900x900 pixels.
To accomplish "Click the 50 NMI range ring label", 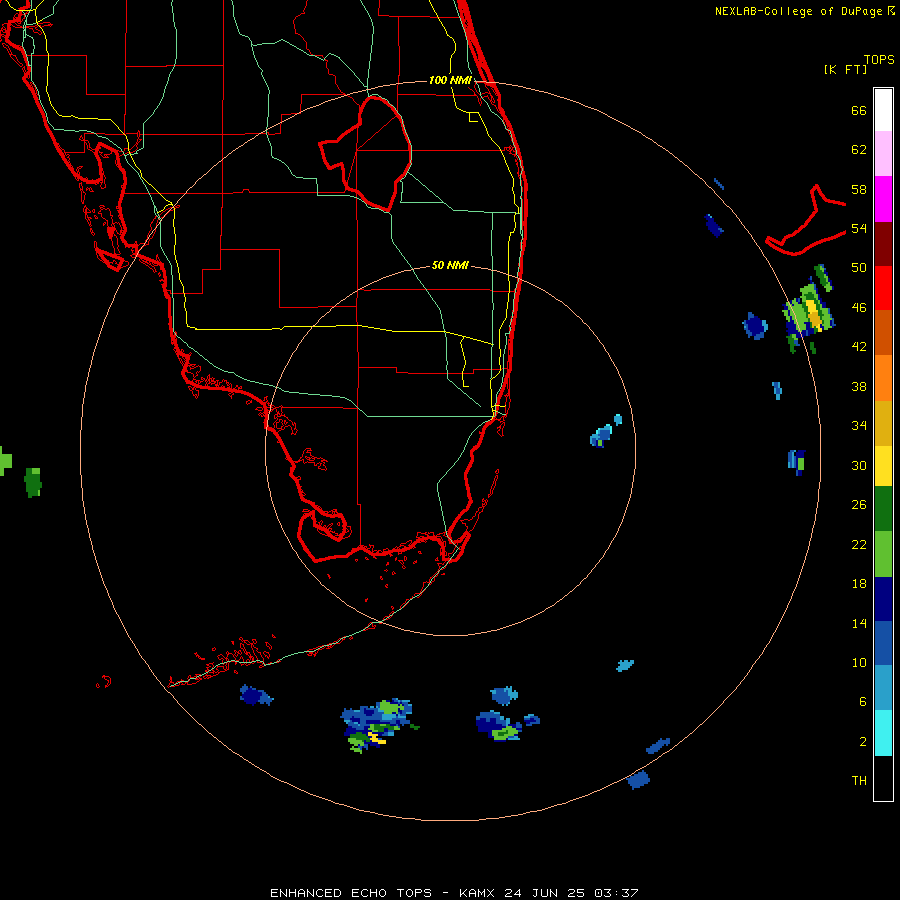I will [450, 265].
